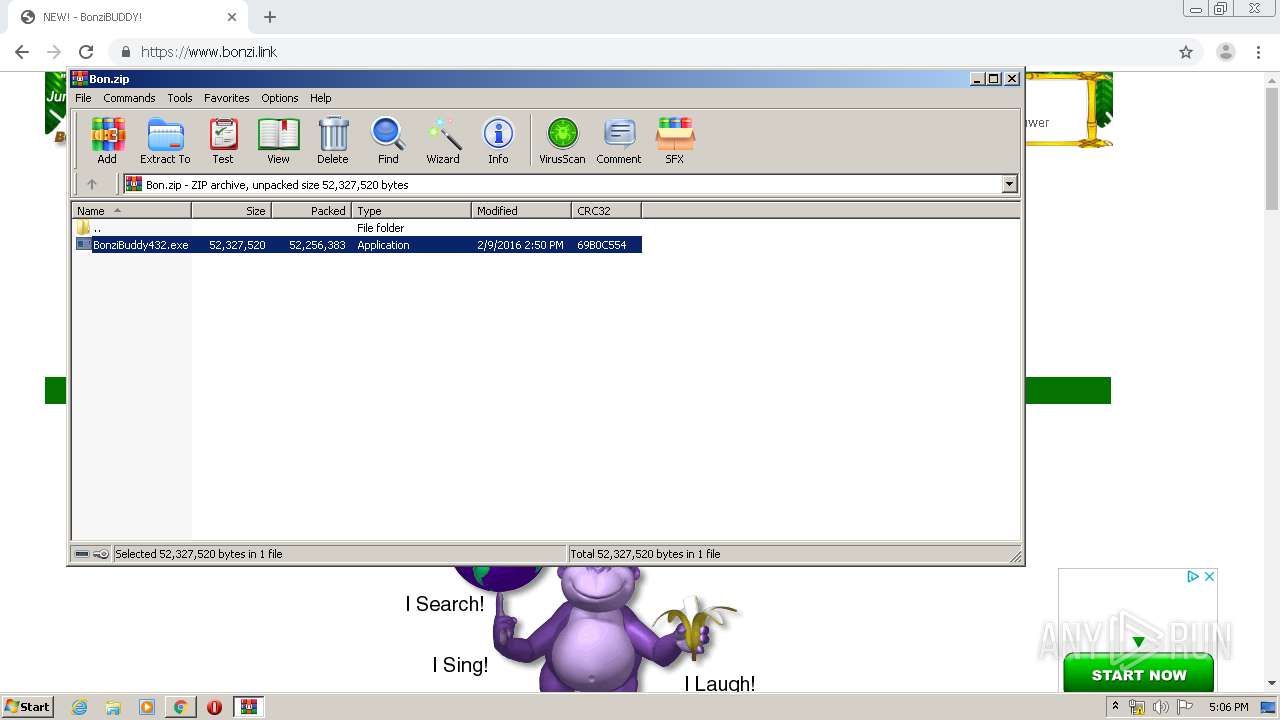
Task: Expand the archive path dropdown arrow
Action: click(x=1009, y=184)
